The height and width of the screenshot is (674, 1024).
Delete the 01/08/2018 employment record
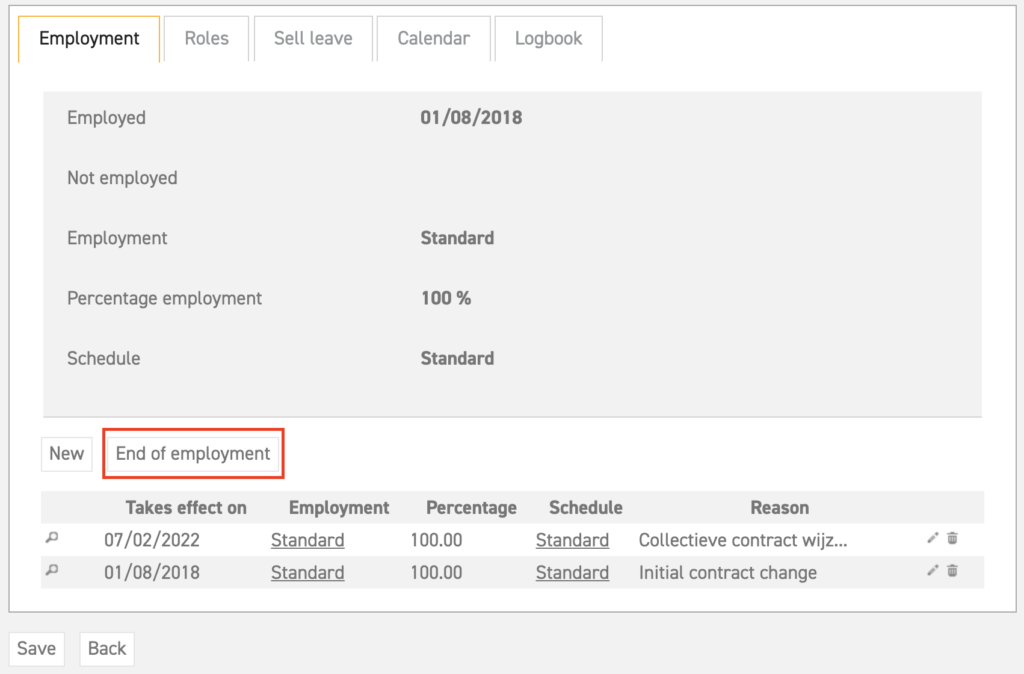click(952, 571)
